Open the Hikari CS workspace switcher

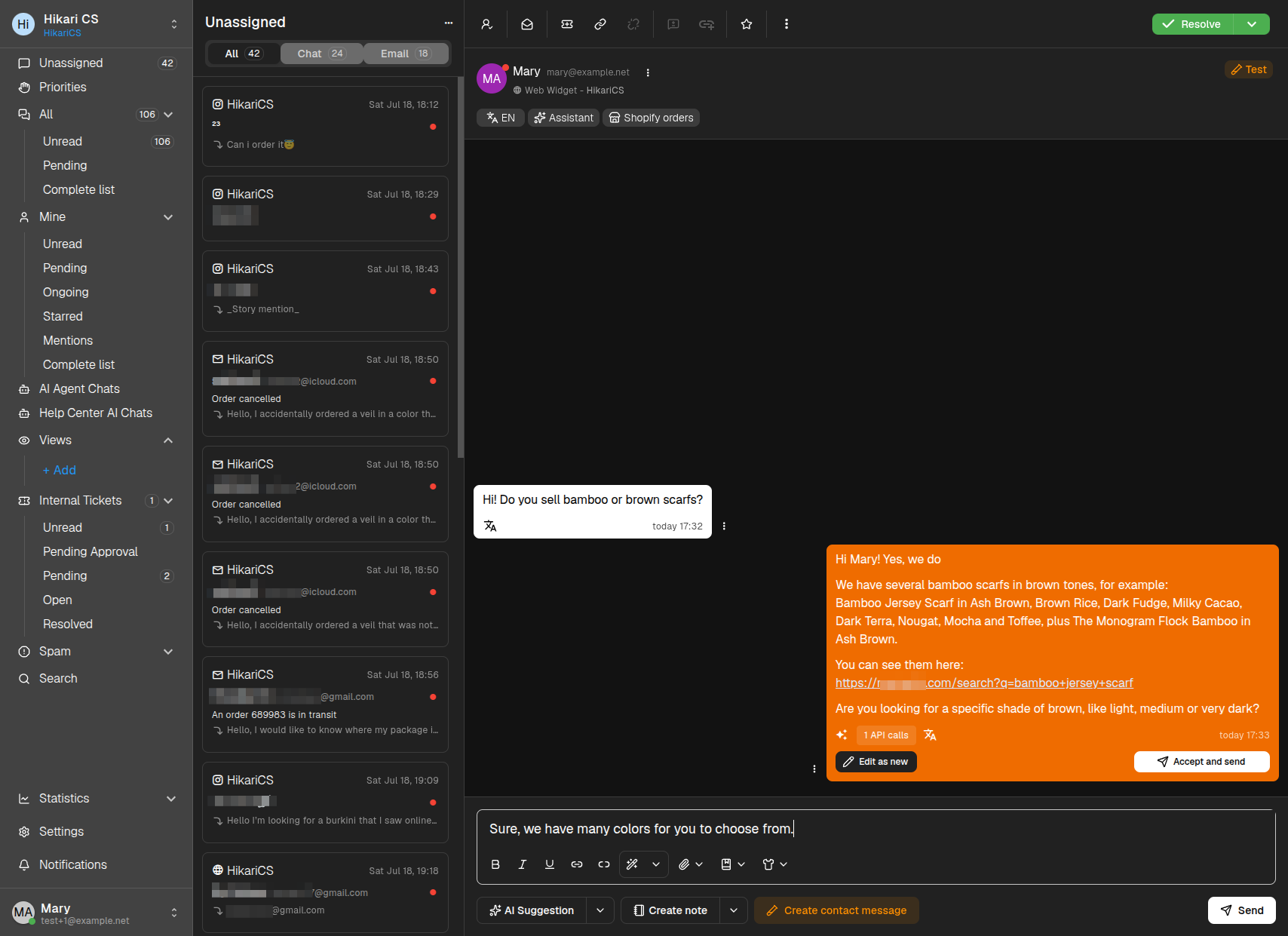[x=174, y=24]
